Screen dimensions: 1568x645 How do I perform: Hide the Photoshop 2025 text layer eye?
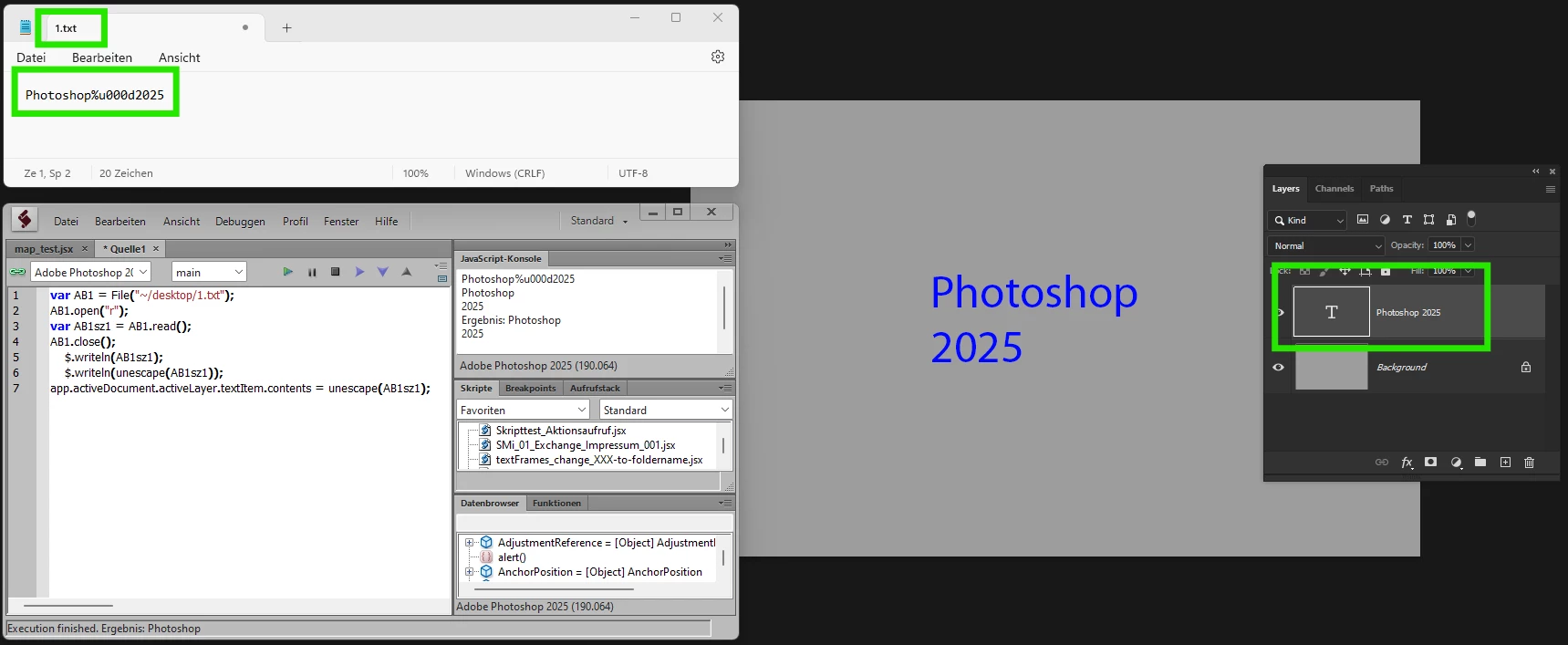[1280, 312]
